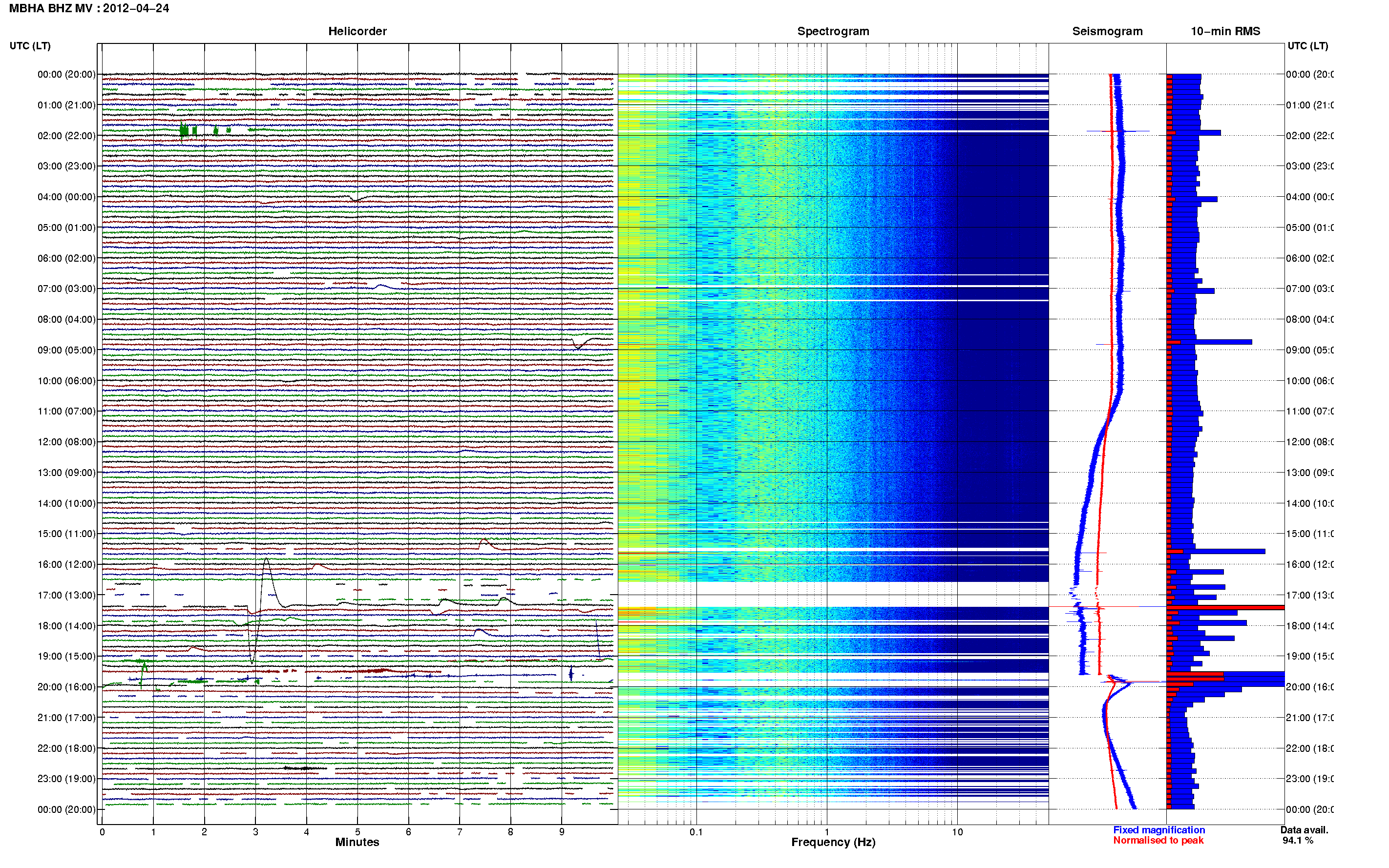Screen dimensions: 1389x868
Task: Click the '0.1' frequency tick label
Action: pos(696,832)
